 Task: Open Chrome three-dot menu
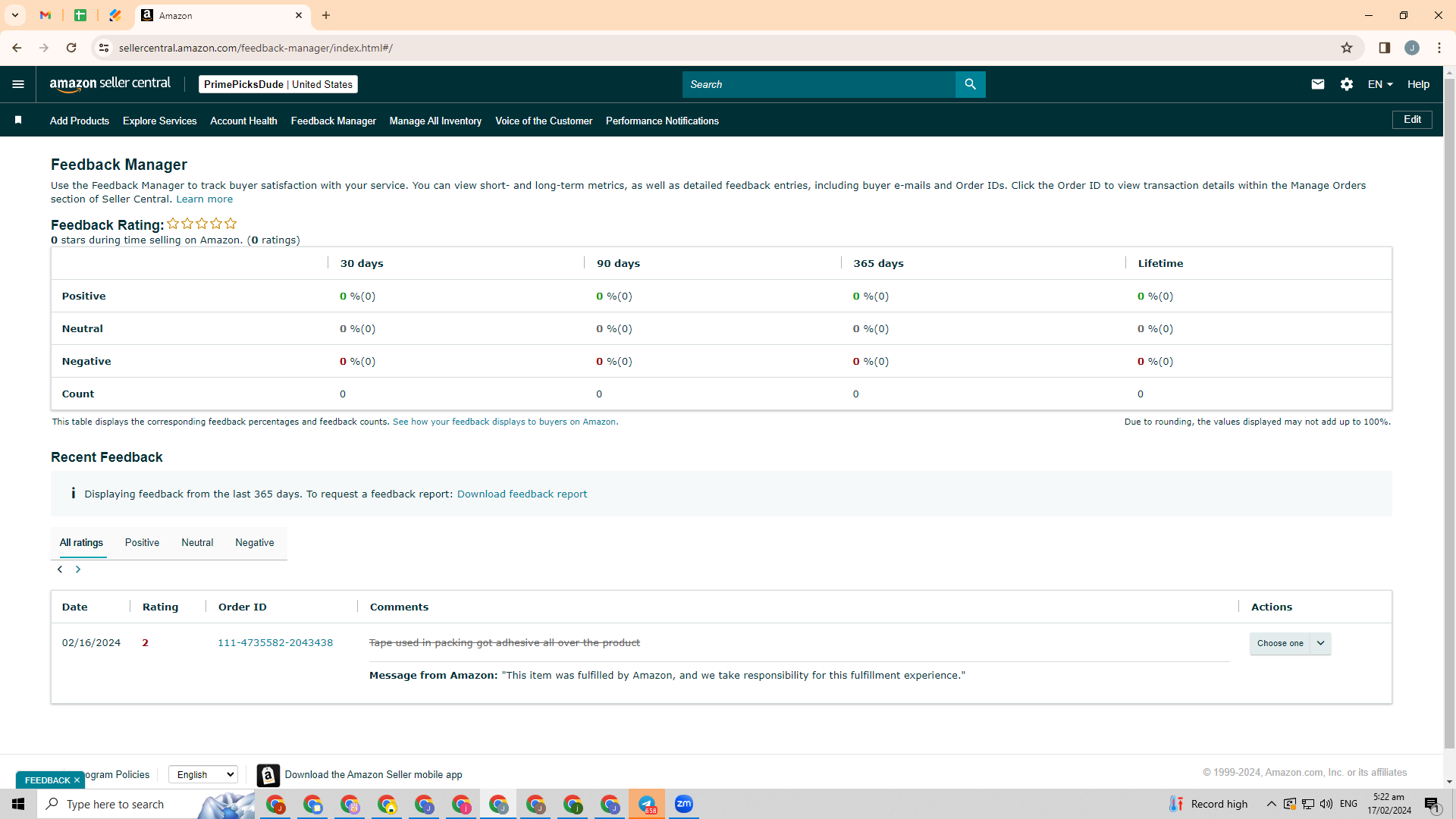[x=1439, y=48]
